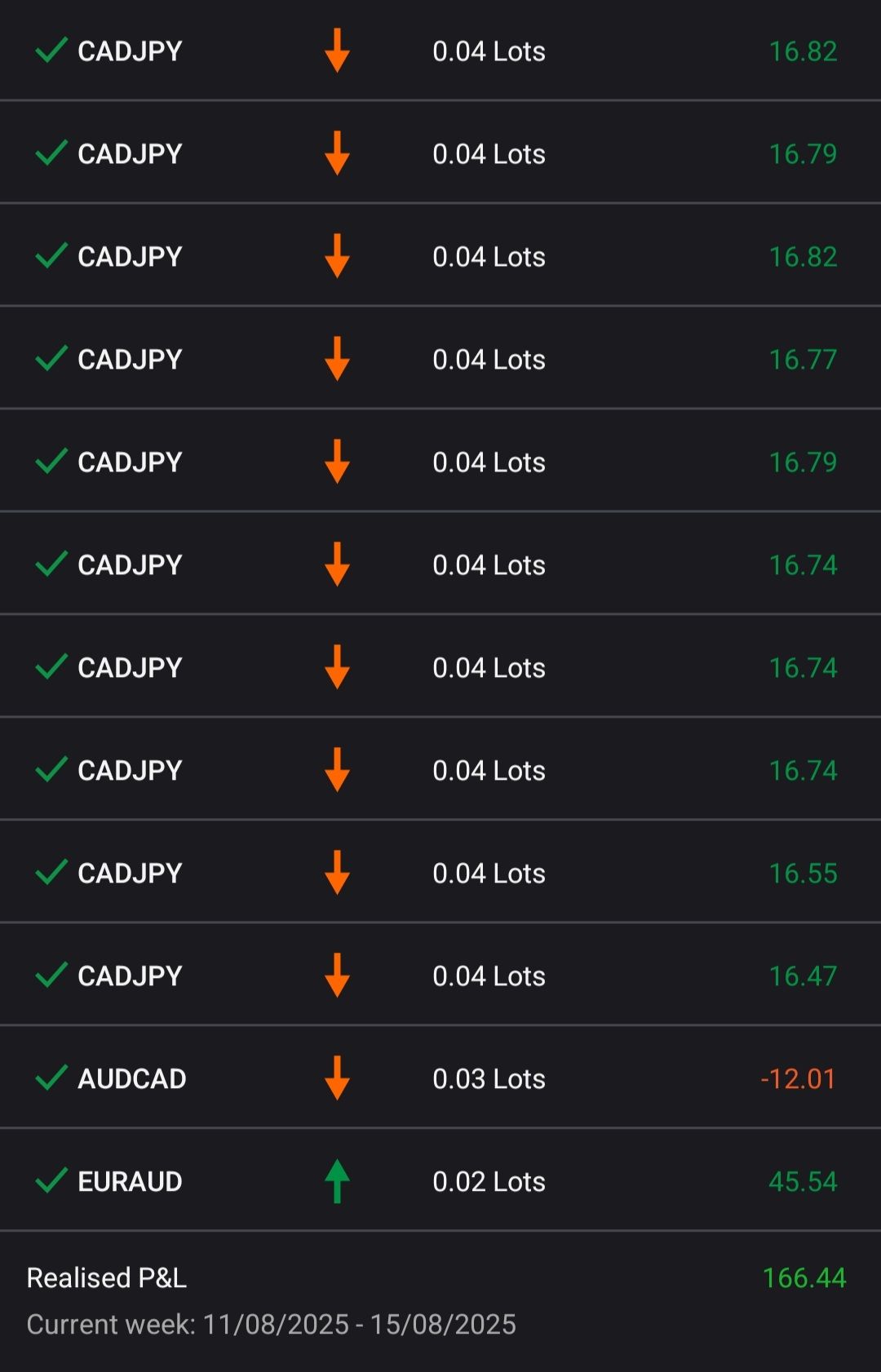This screenshot has width=881, height=1372.
Task: Click the checkmark next to AUDCAD
Action: [51, 1078]
